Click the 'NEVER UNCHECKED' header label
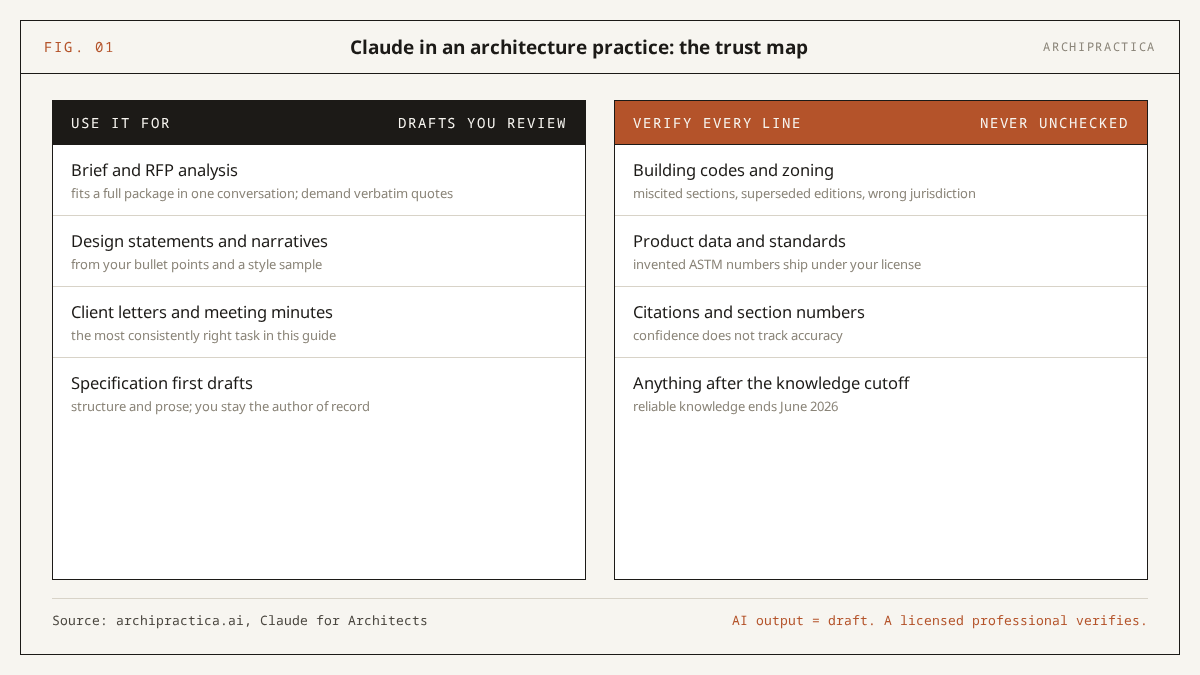This screenshot has width=1200, height=675. (x=1054, y=123)
